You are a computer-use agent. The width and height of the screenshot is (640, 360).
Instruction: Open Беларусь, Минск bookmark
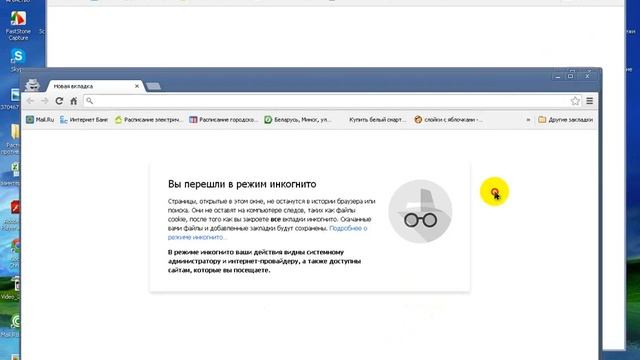point(298,120)
